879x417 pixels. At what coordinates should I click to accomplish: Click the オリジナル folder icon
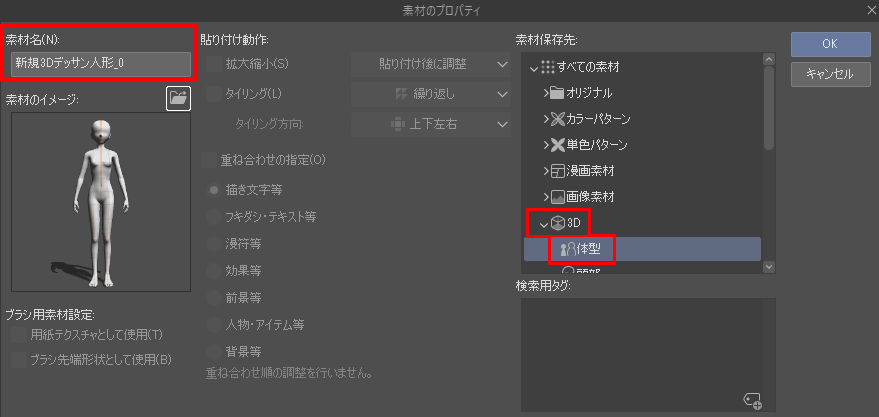pyautogui.click(x=557, y=93)
